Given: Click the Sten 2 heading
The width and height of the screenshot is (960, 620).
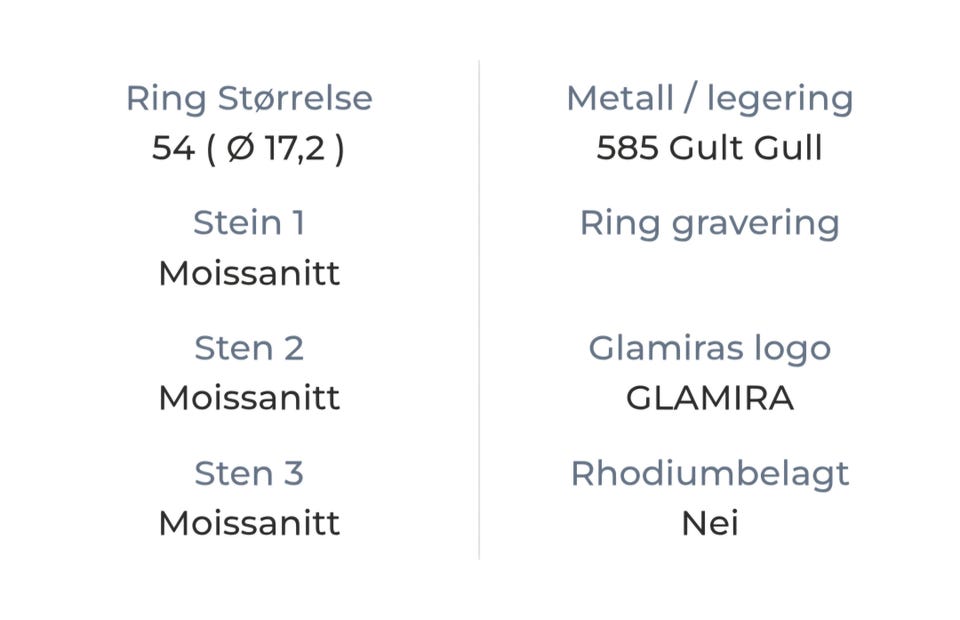Looking at the screenshot, I should click(248, 348).
